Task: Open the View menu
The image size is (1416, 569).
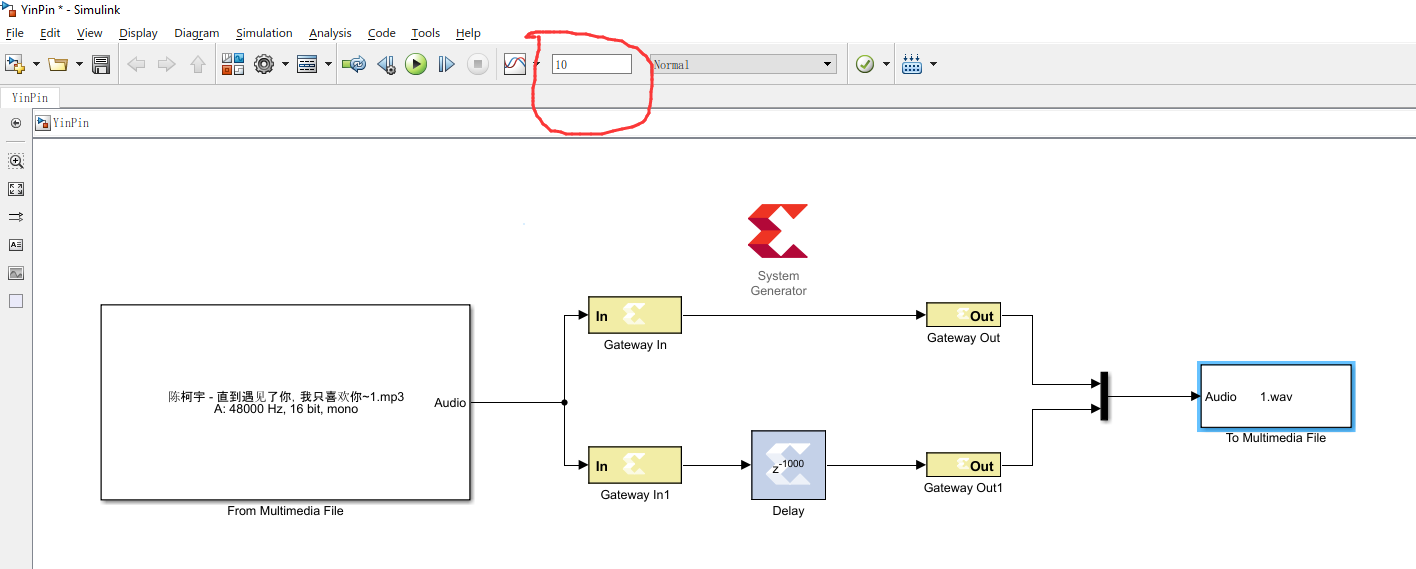Action: [x=90, y=33]
